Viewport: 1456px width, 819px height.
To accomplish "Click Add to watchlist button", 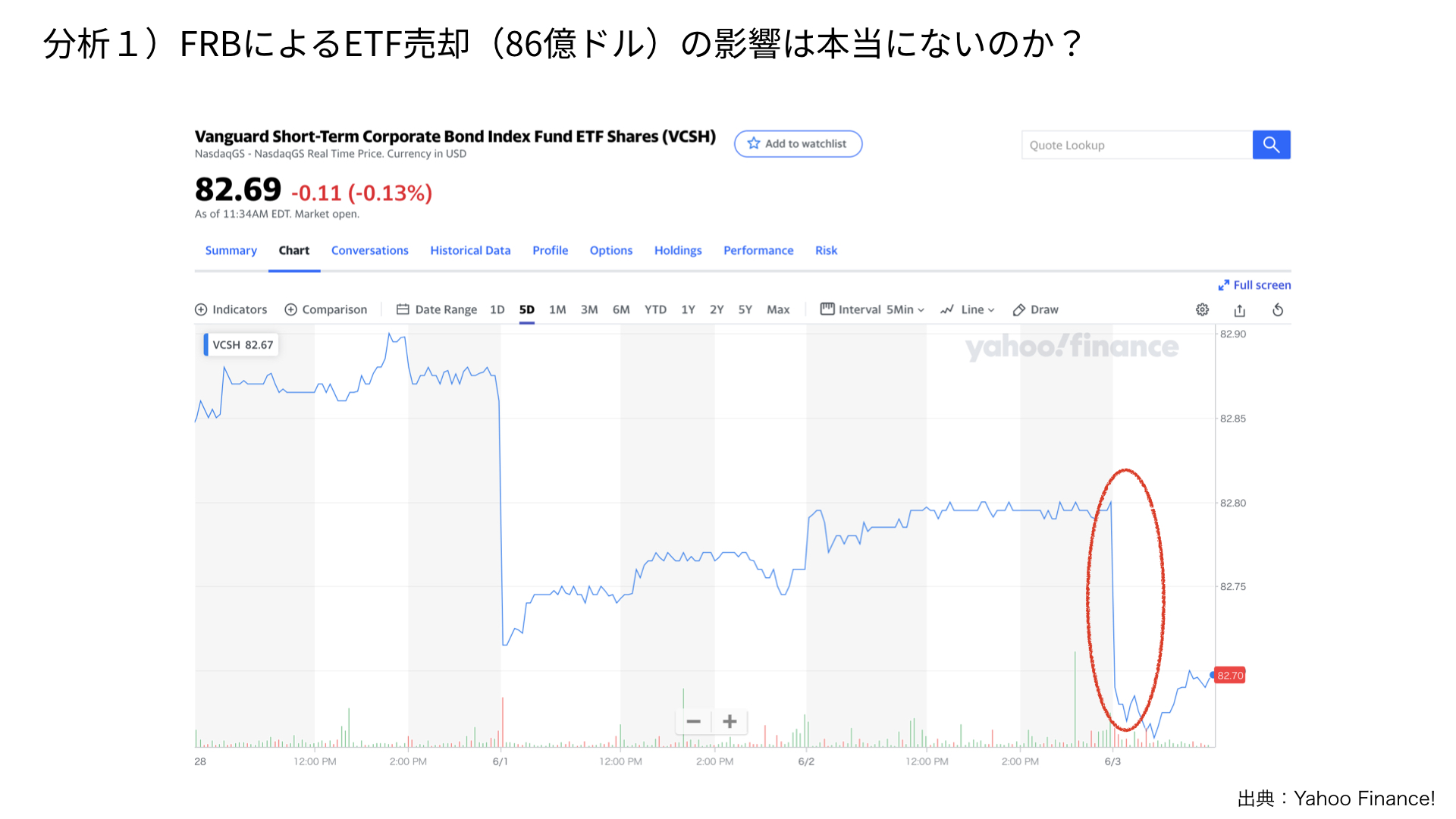I will [x=798, y=144].
